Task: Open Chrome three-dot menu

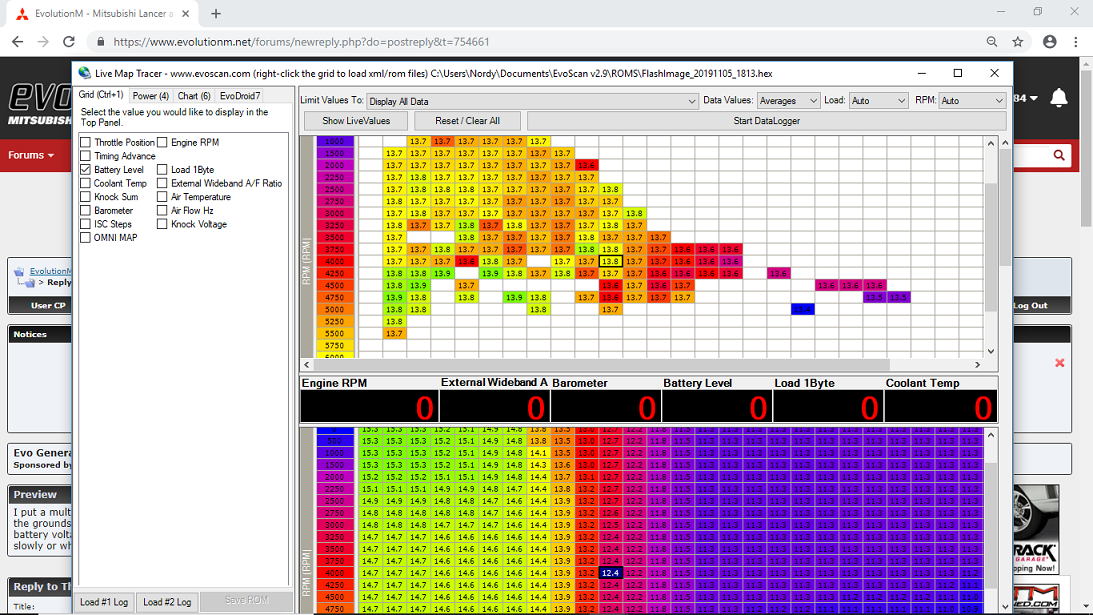Action: click(x=1076, y=42)
